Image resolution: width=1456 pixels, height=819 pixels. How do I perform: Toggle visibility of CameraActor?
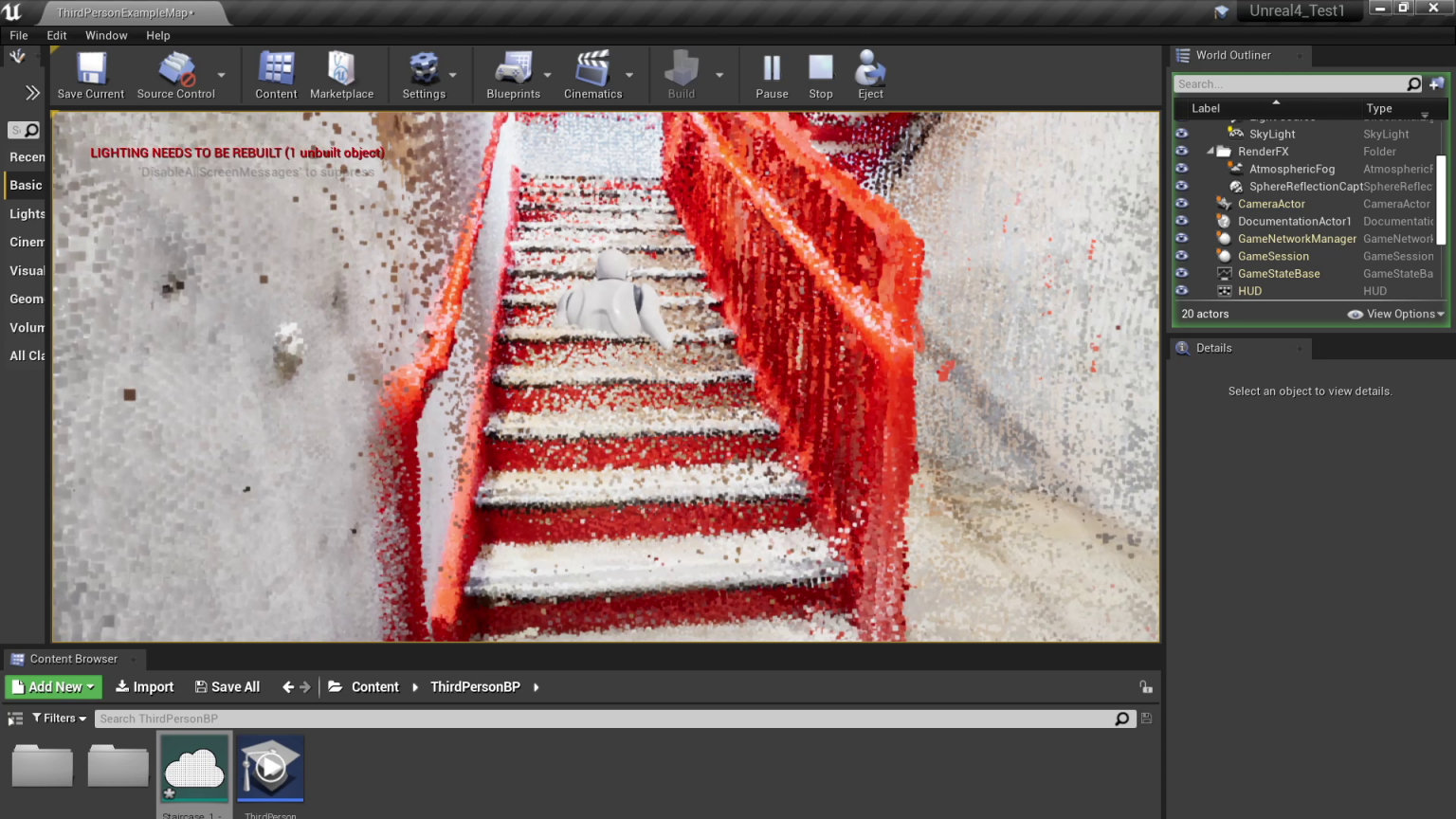tap(1182, 204)
